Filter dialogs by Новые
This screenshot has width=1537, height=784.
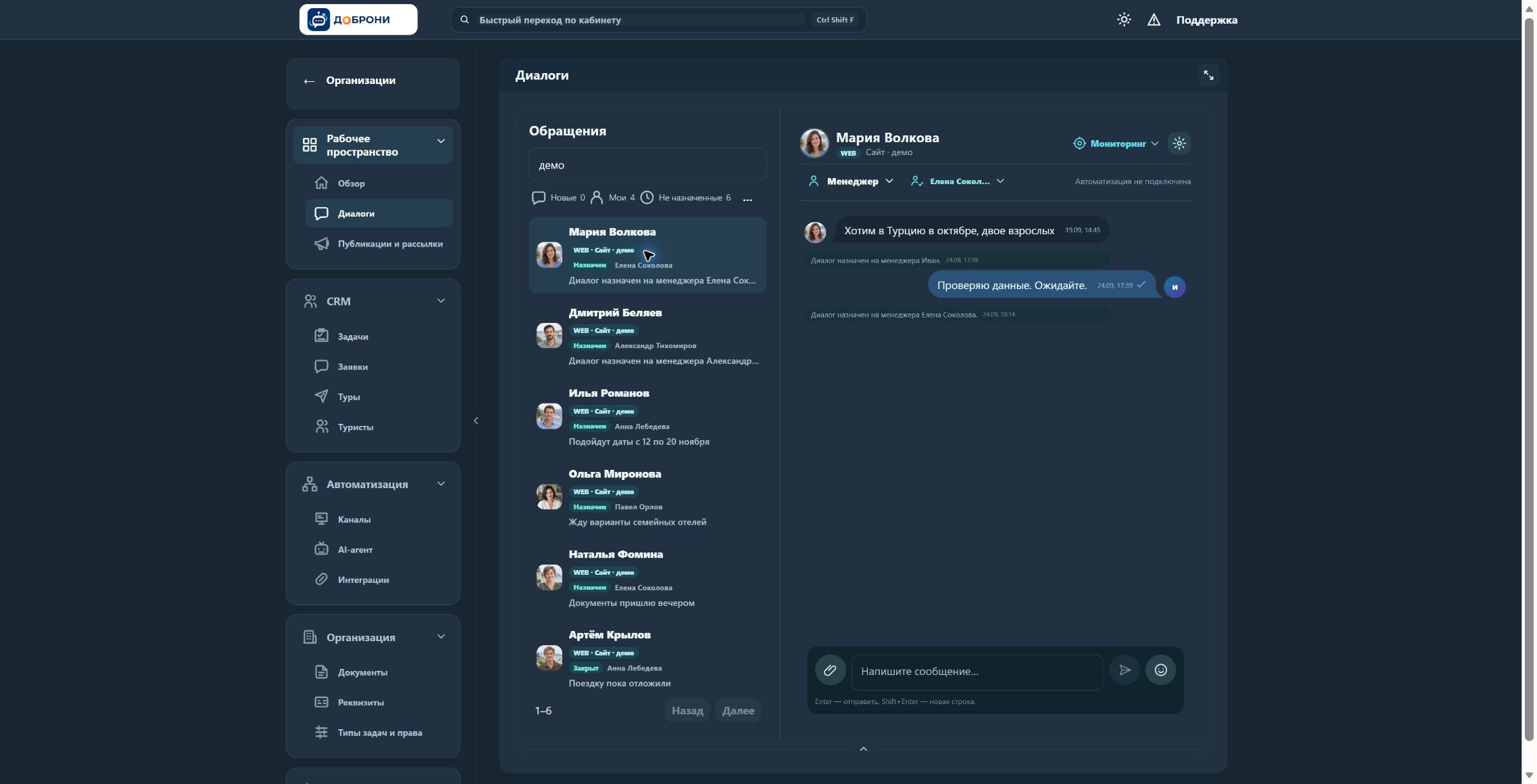tap(558, 198)
